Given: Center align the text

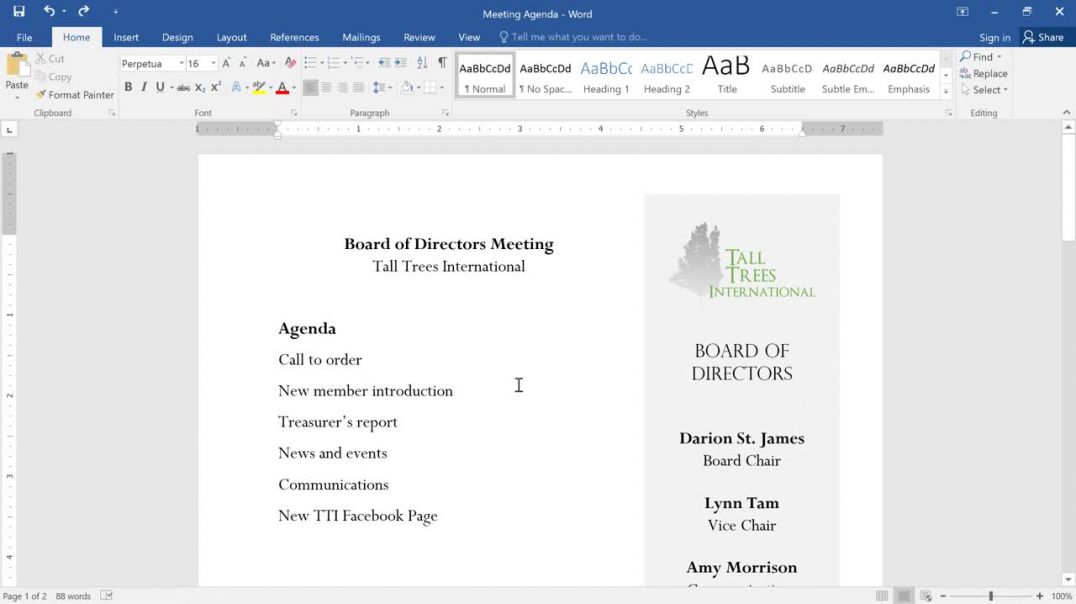Looking at the screenshot, I should pyautogui.click(x=327, y=87).
